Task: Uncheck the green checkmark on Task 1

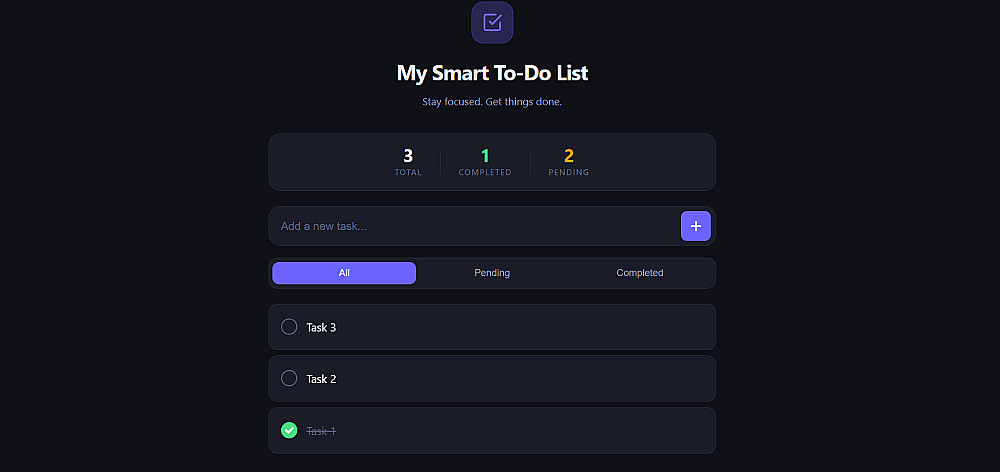Action: 289,430
